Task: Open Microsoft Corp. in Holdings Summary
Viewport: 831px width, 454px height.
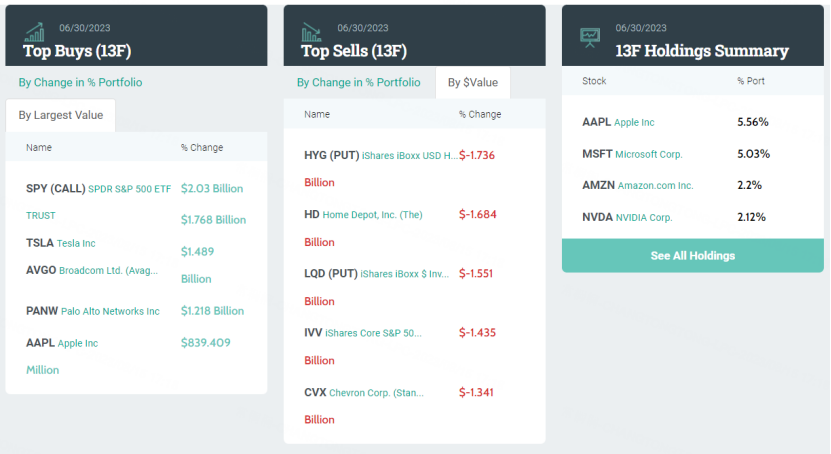Action: click(x=648, y=154)
